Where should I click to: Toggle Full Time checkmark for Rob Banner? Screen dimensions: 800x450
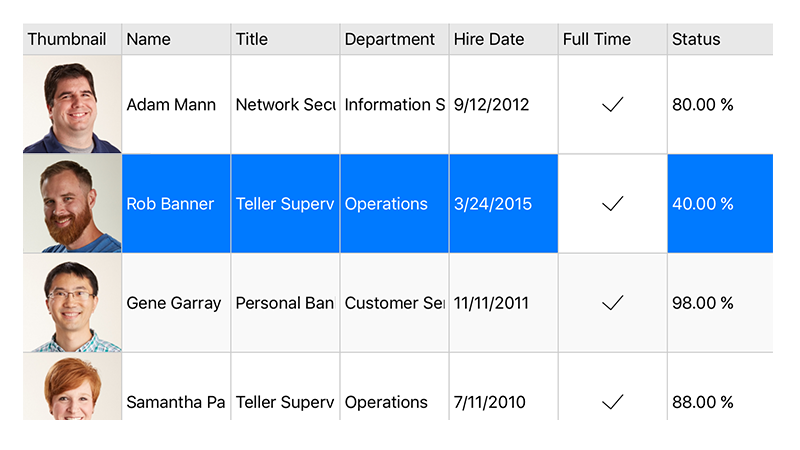[x=613, y=204]
